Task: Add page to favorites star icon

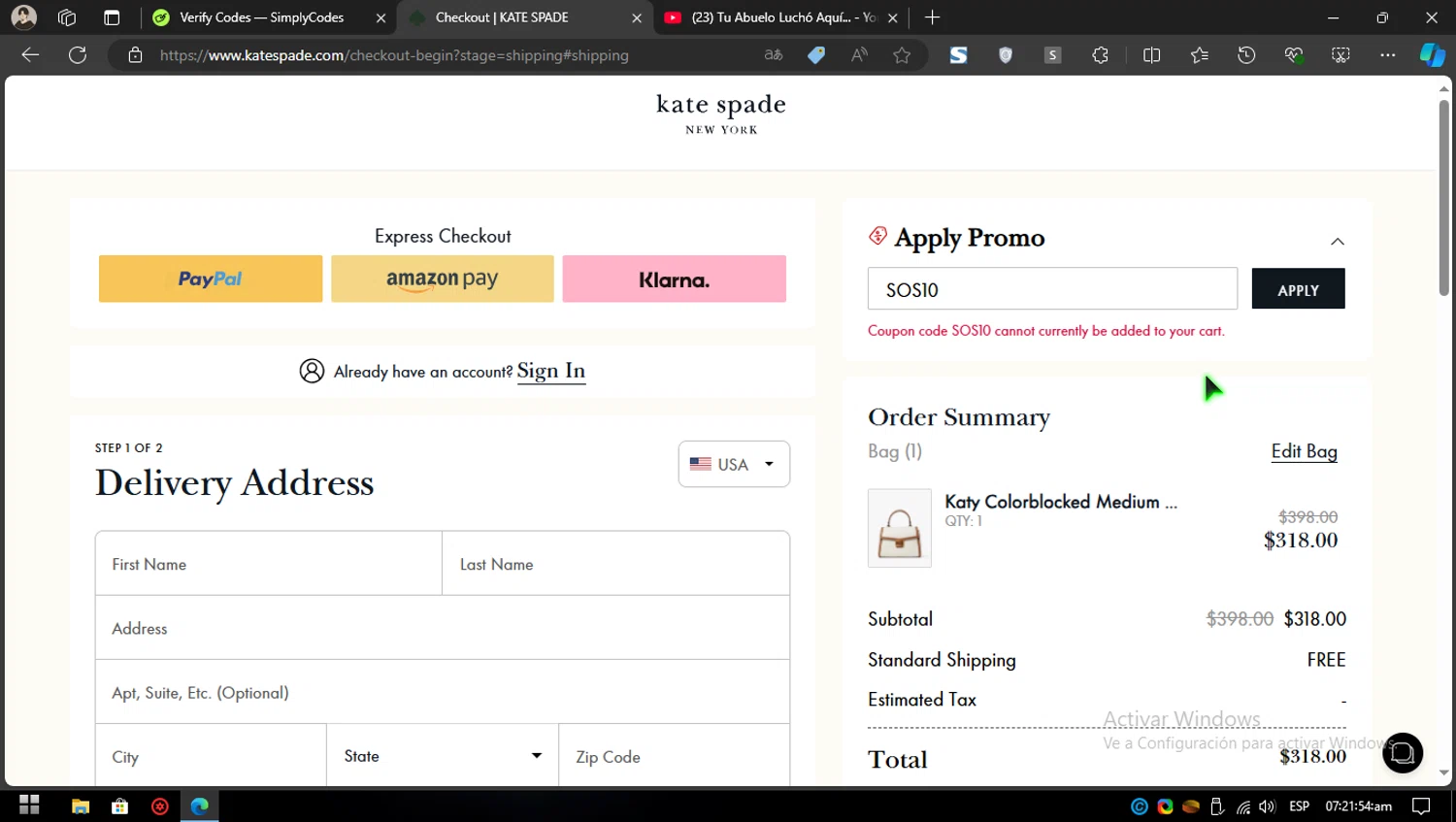Action: pos(902,55)
